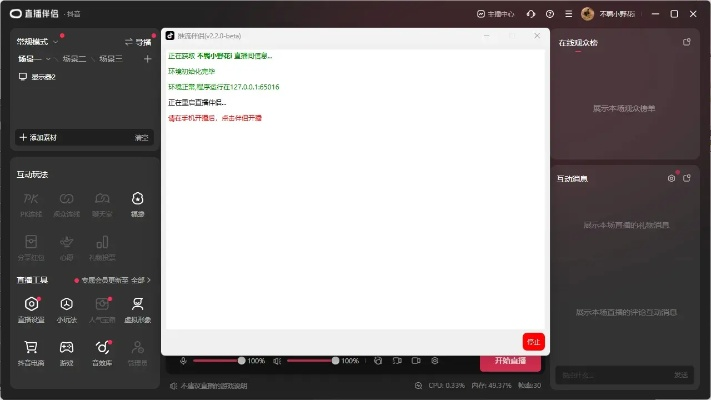Pop out the 在线观众榜 audience panel
The width and height of the screenshot is (711, 400).
[x=686, y=42]
